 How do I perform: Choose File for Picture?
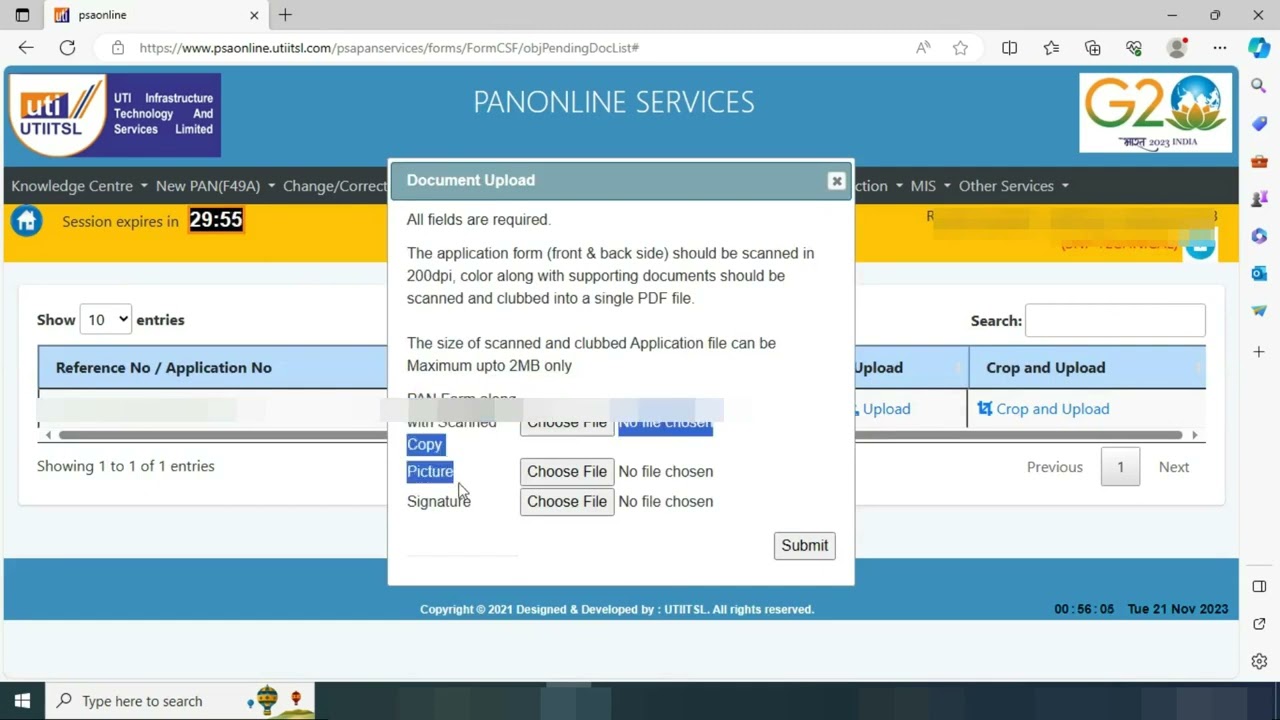coord(567,472)
